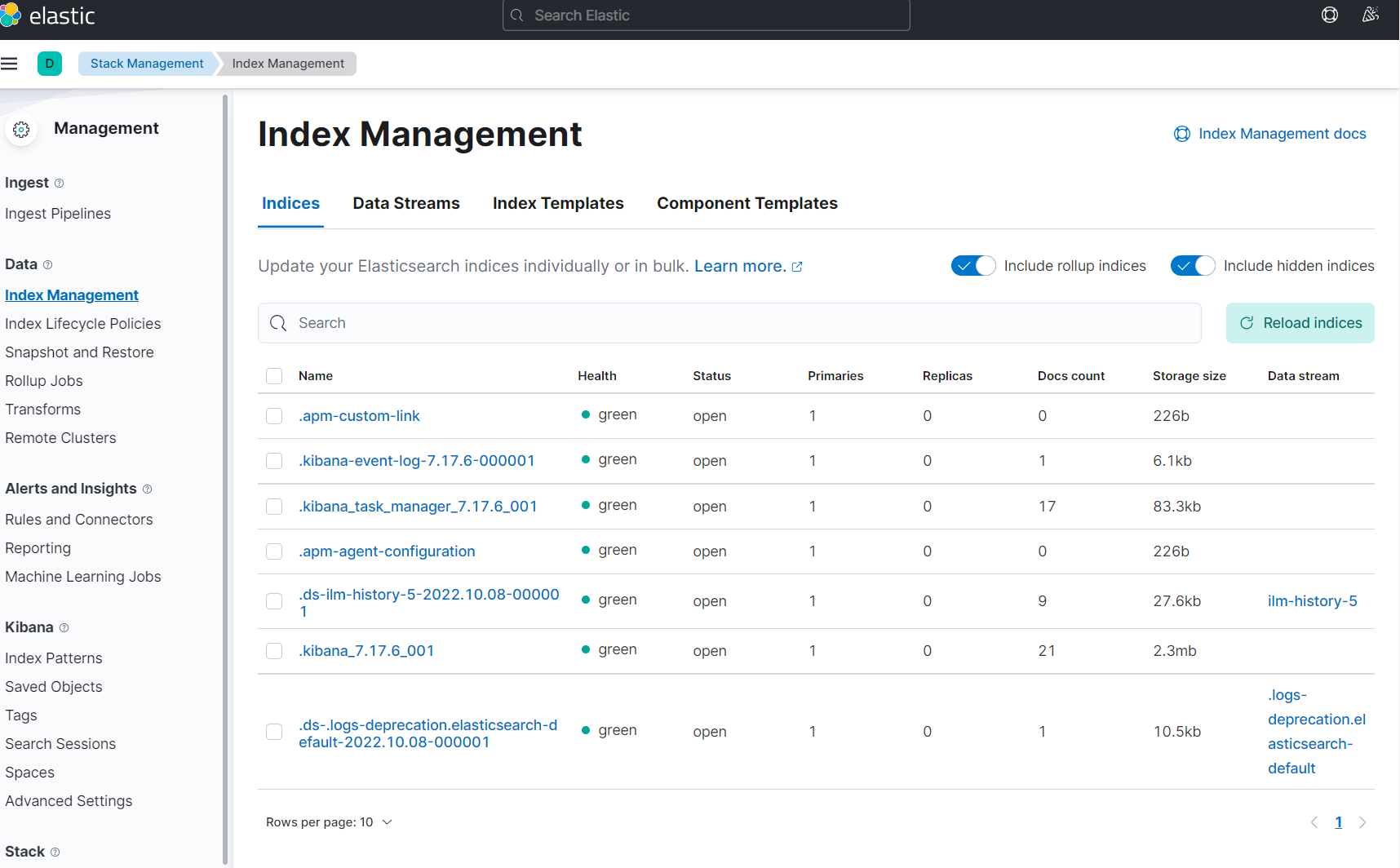
Task: Open Index Lifecycle Policies in sidebar
Action: pos(83,324)
